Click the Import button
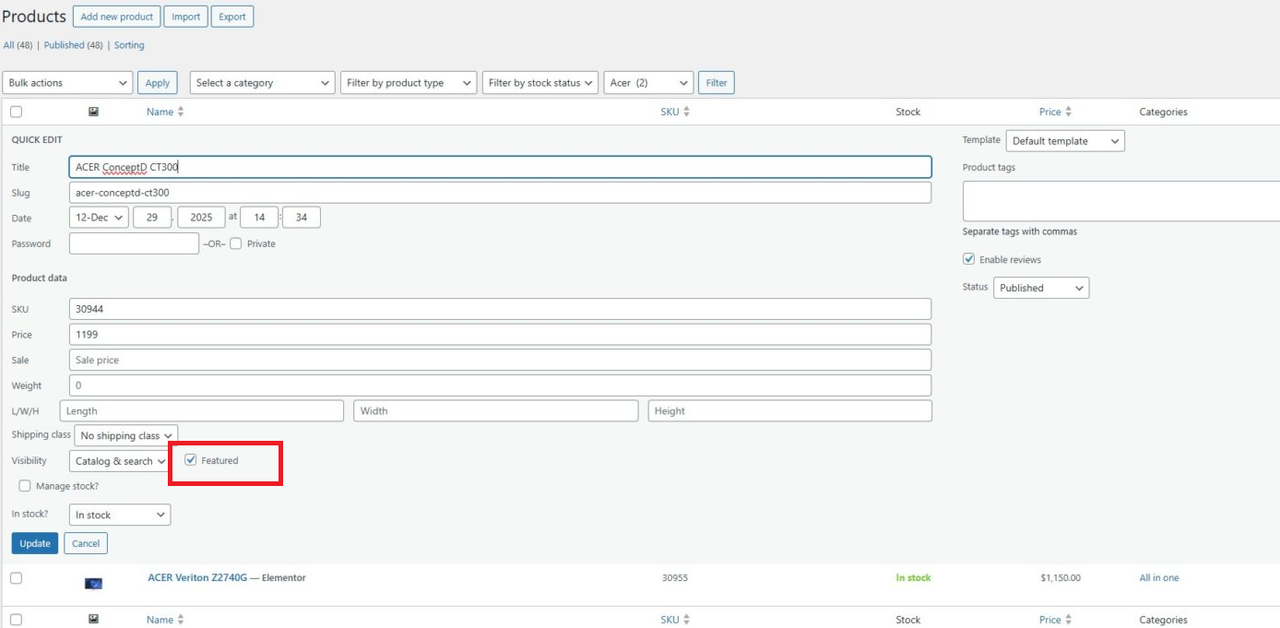The height and width of the screenshot is (628, 1280). coord(186,17)
